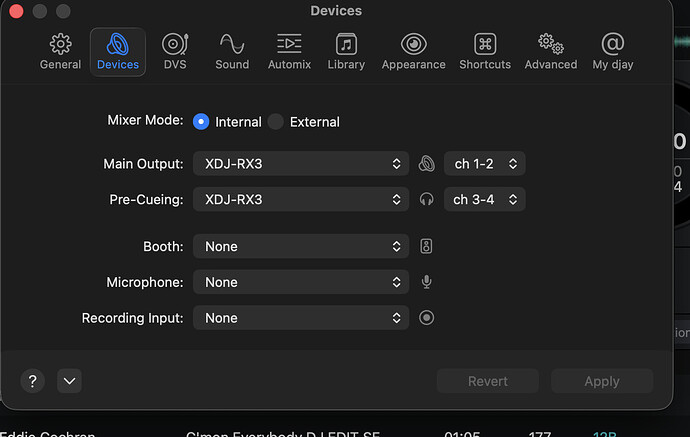Open the Library preferences tab
Viewport: 690px width, 437px height.
point(346,52)
